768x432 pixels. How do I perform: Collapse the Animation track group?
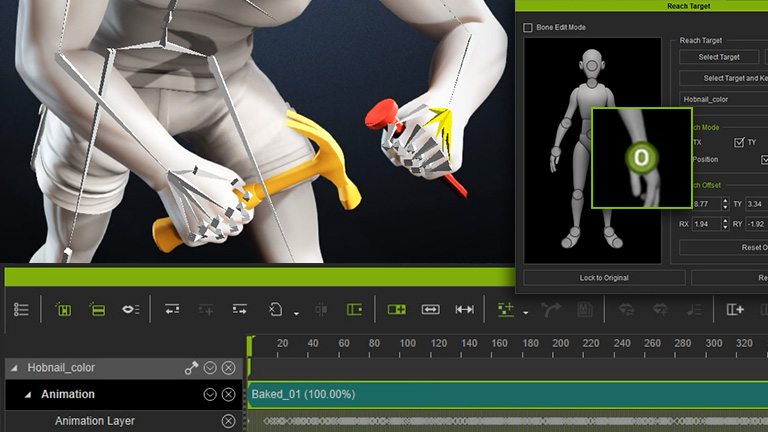[x=28, y=394]
